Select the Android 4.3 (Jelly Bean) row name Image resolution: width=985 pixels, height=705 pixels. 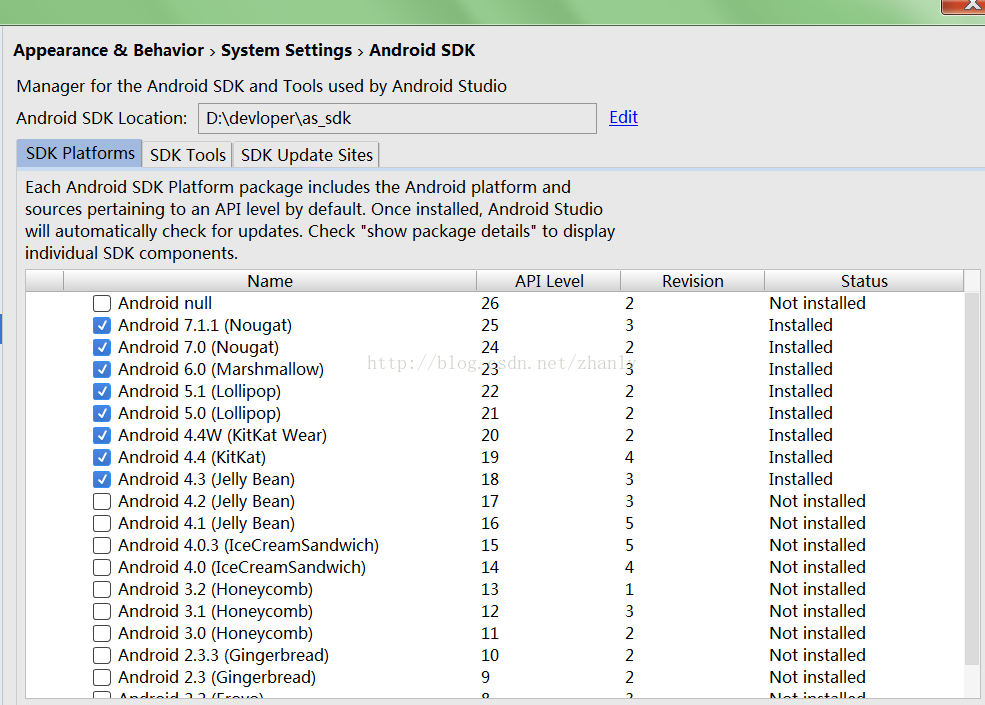207,479
